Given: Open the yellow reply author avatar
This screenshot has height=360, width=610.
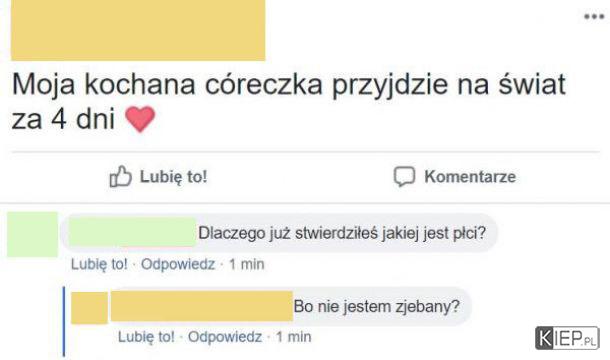Looking at the screenshot, I should (x=89, y=308).
